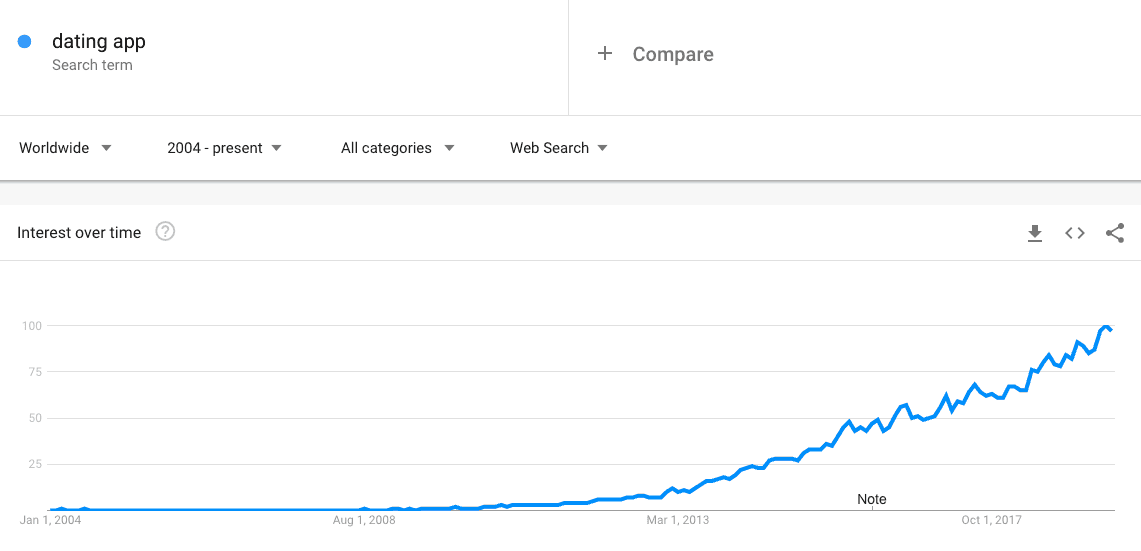Download the chart data as CSV
Image resolution: width=1141 pixels, height=551 pixels.
(1035, 233)
